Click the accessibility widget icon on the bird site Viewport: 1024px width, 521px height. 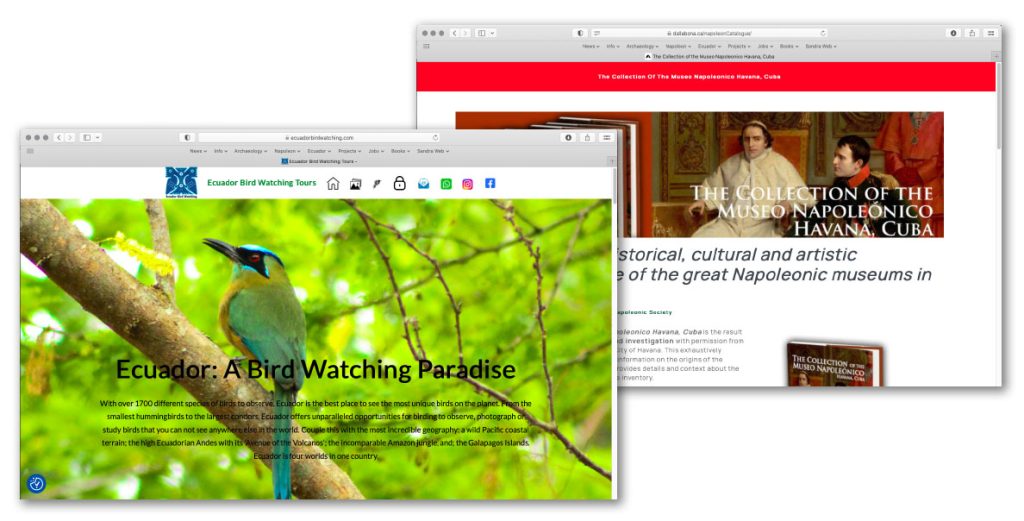pos(37,484)
